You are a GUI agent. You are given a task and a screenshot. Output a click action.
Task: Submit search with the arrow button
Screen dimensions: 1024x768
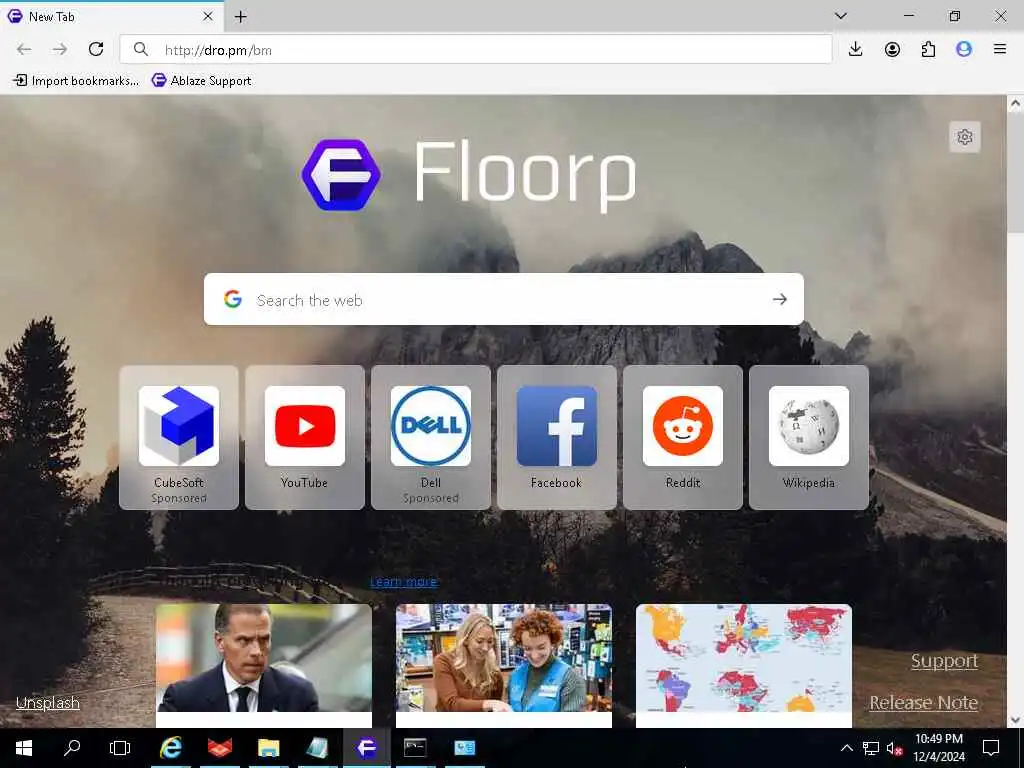pyautogui.click(x=780, y=299)
